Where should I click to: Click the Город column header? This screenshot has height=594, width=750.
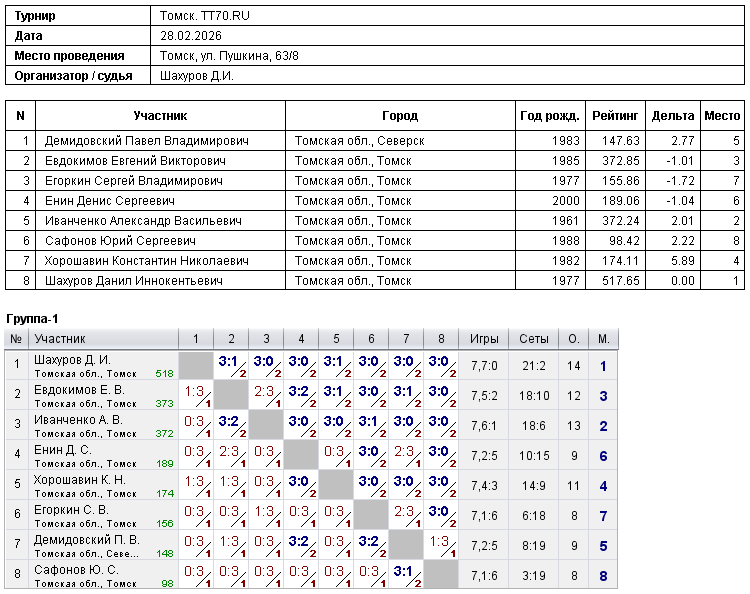tap(400, 116)
